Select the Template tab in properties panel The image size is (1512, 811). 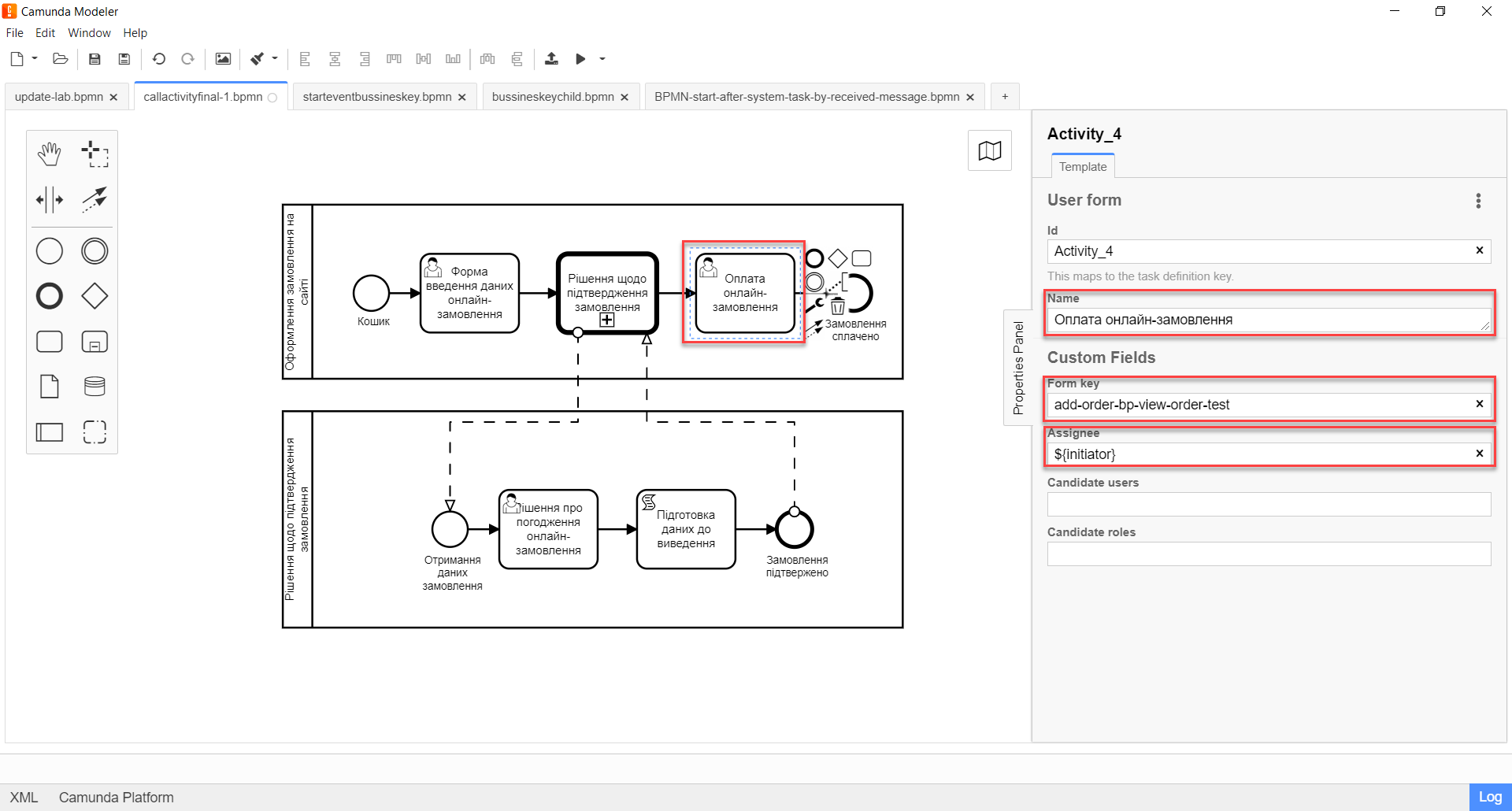(1083, 166)
